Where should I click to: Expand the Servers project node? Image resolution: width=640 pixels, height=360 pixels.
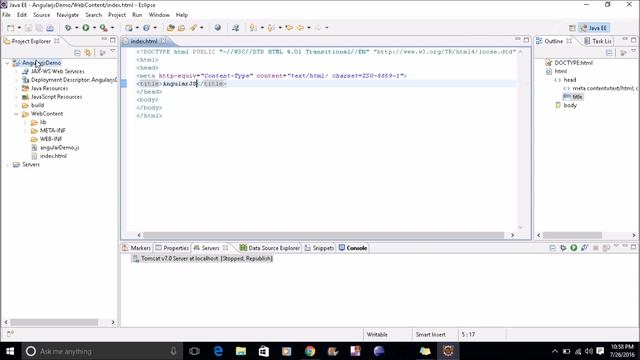tap(7, 164)
